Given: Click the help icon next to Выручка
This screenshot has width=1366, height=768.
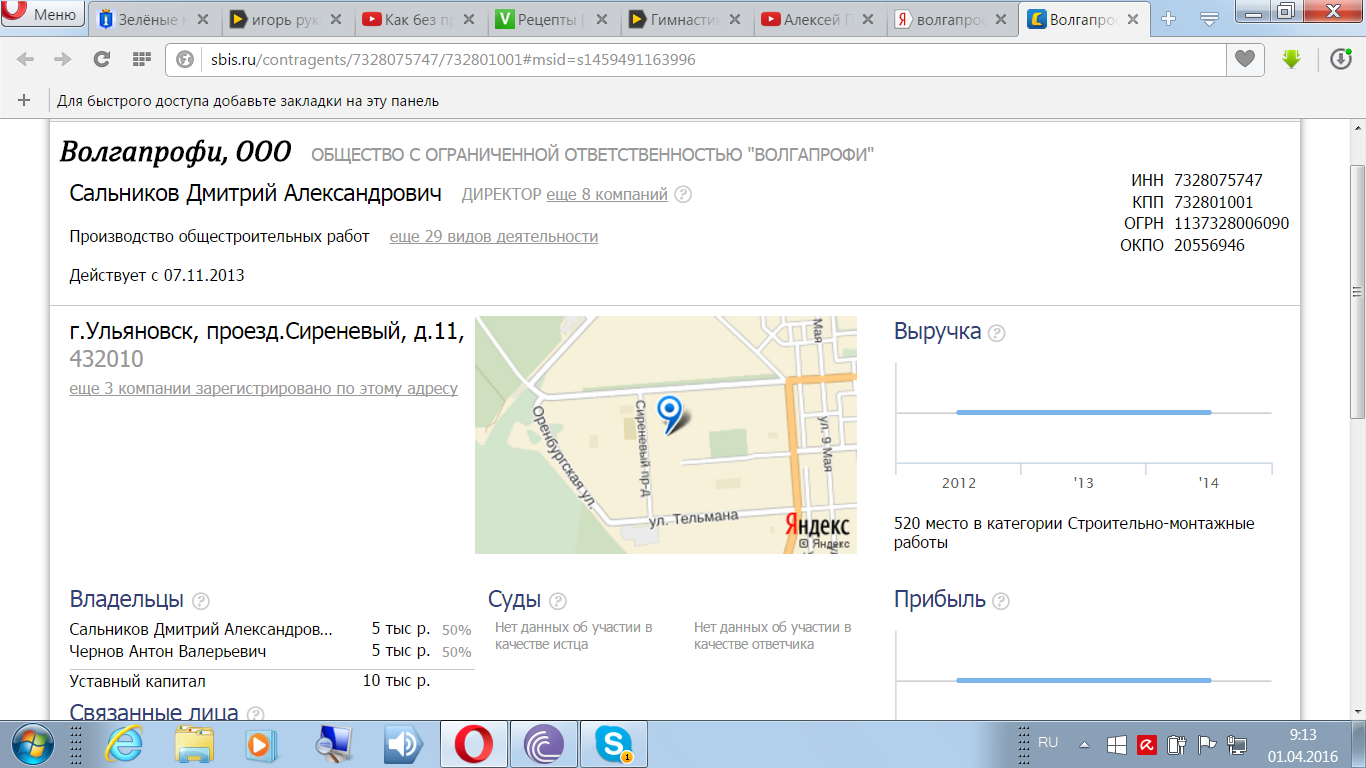Looking at the screenshot, I should coord(996,333).
